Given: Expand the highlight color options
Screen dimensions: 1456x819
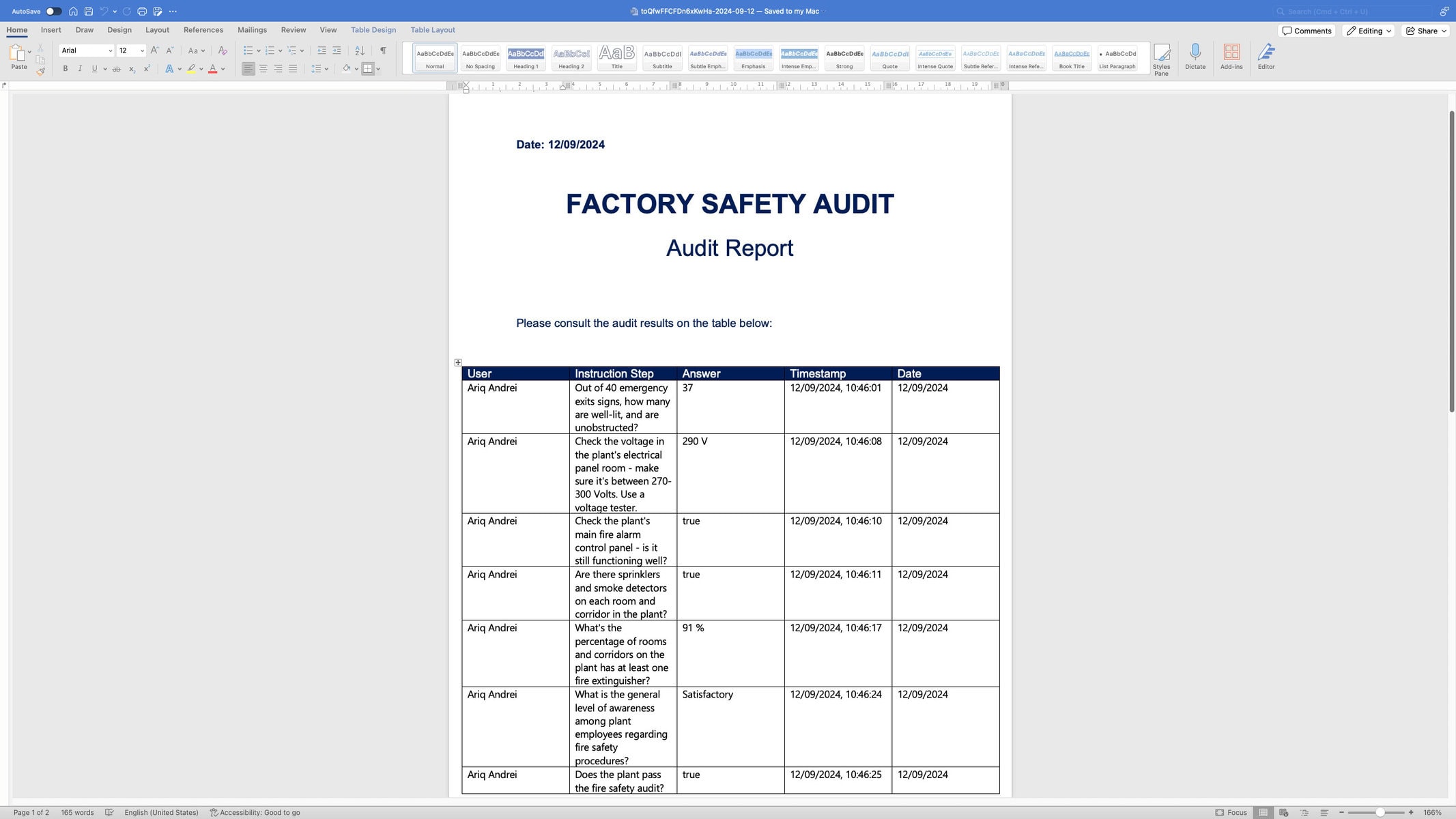Looking at the screenshot, I should 201,68.
